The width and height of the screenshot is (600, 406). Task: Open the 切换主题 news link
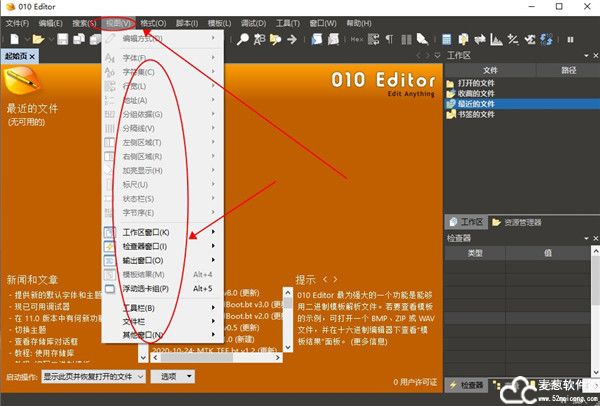tap(30, 329)
